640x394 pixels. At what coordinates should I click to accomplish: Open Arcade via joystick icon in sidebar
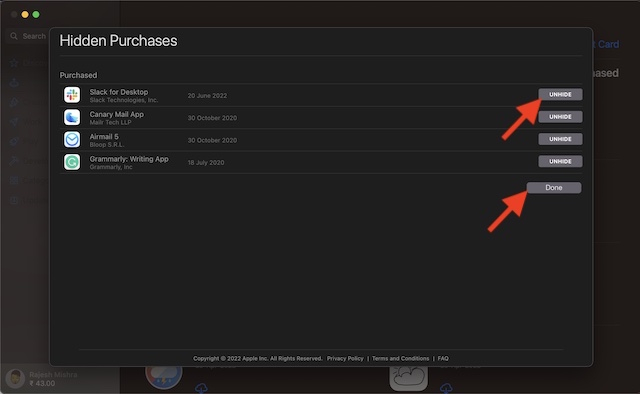(14, 83)
